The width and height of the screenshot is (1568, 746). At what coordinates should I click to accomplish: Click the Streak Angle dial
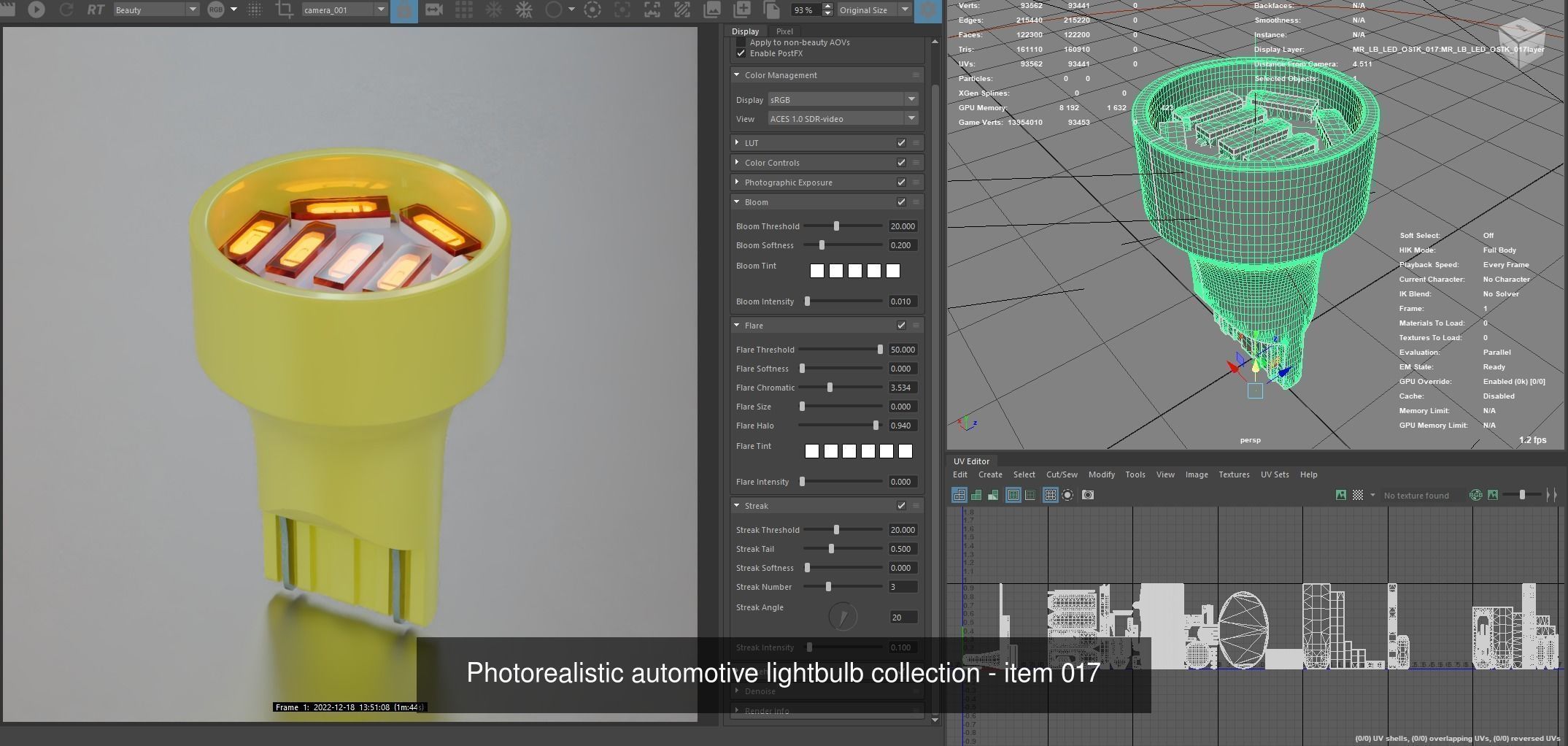coord(843,617)
